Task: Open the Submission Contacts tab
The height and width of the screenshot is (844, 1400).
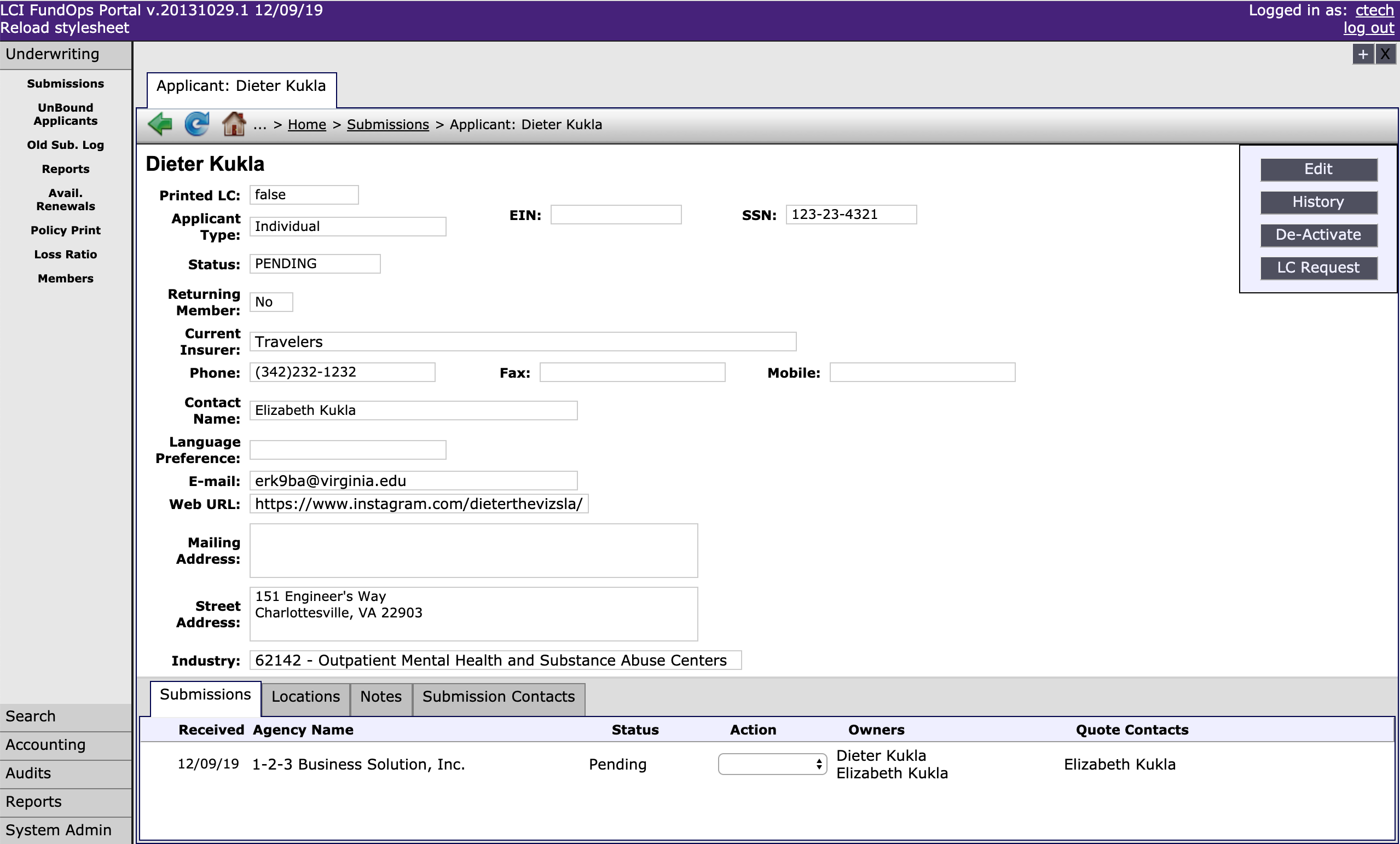Action: click(x=498, y=697)
